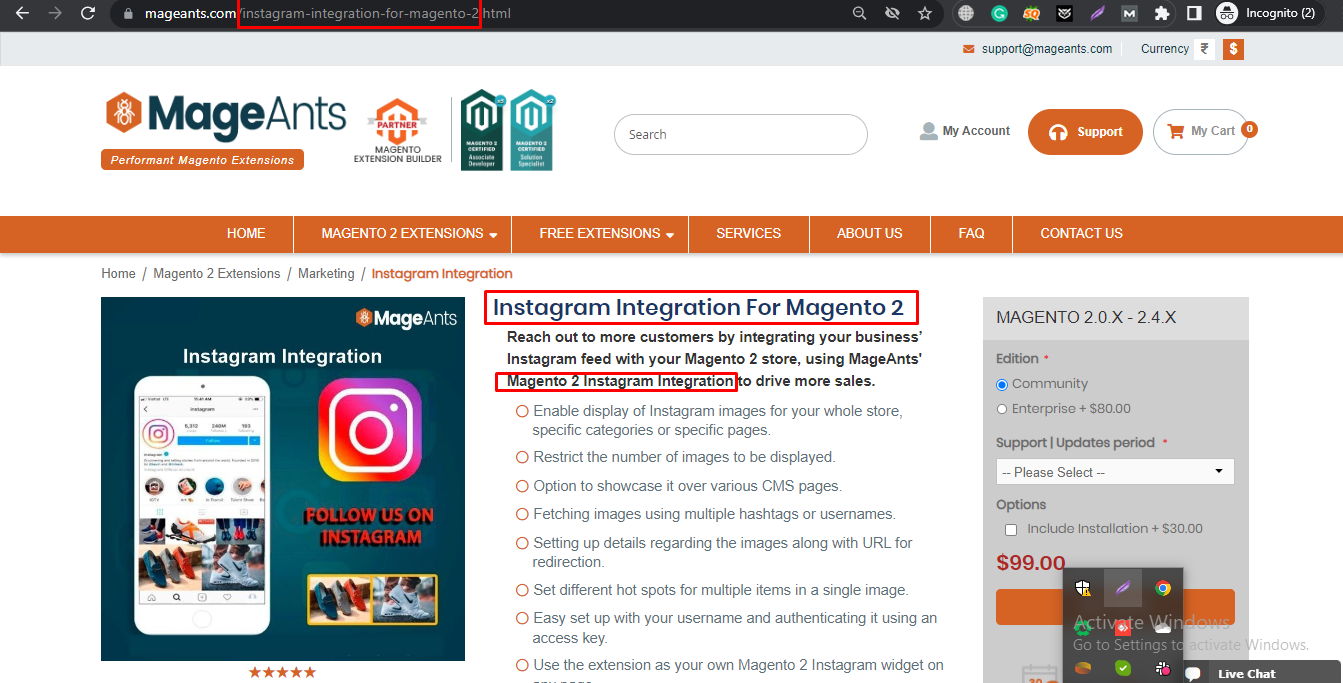Click the zoom magnifier icon in address bar

point(859,14)
